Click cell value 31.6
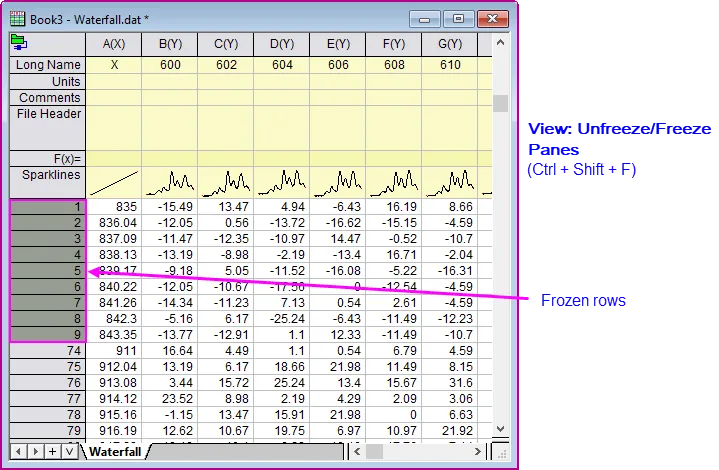Screen dimensions: 719x470 pyautogui.click(x=450, y=382)
